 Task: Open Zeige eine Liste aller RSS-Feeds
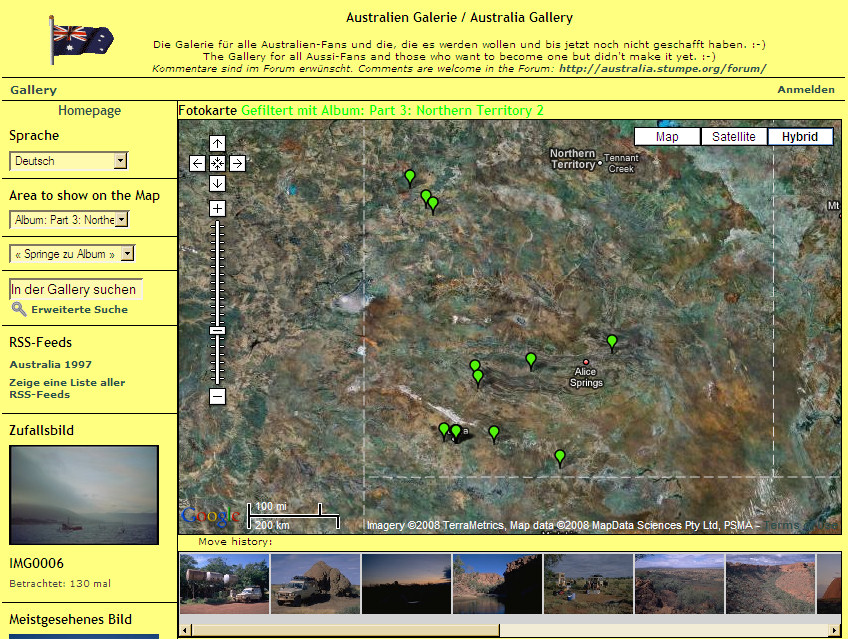click(x=67, y=388)
